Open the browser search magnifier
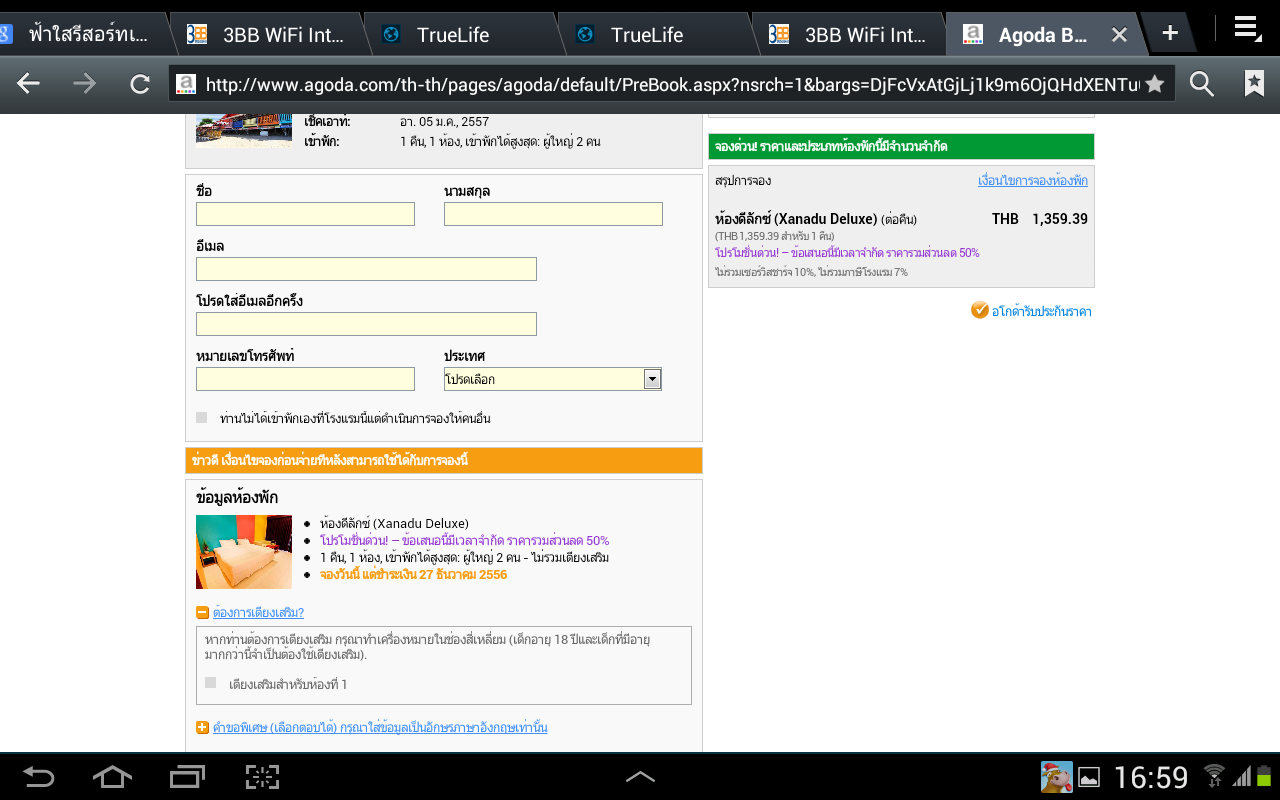This screenshot has width=1280, height=800. (x=1202, y=84)
